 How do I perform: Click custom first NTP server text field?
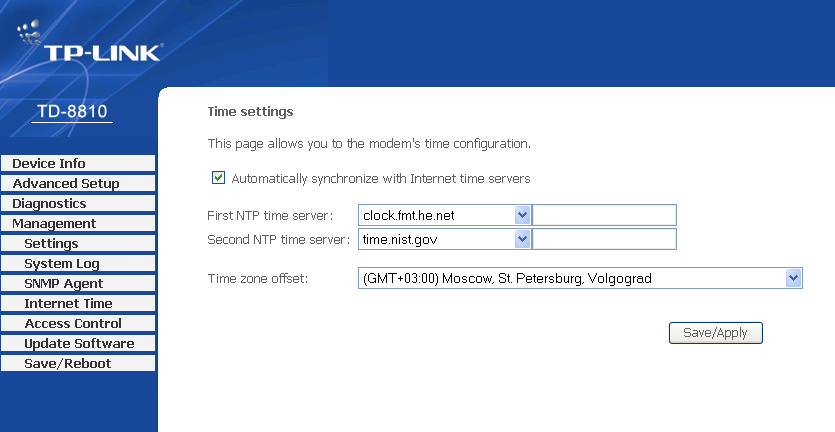604,215
